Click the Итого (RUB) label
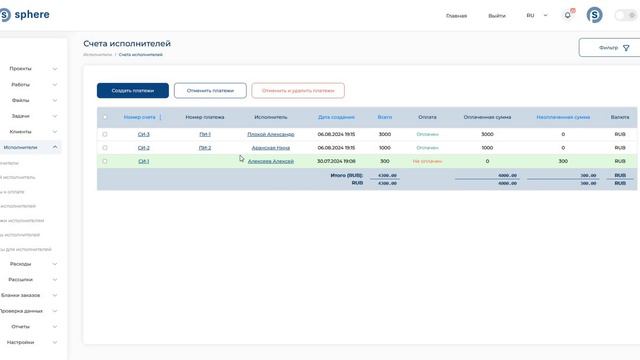The image size is (640, 360). click(x=347, y=175)
